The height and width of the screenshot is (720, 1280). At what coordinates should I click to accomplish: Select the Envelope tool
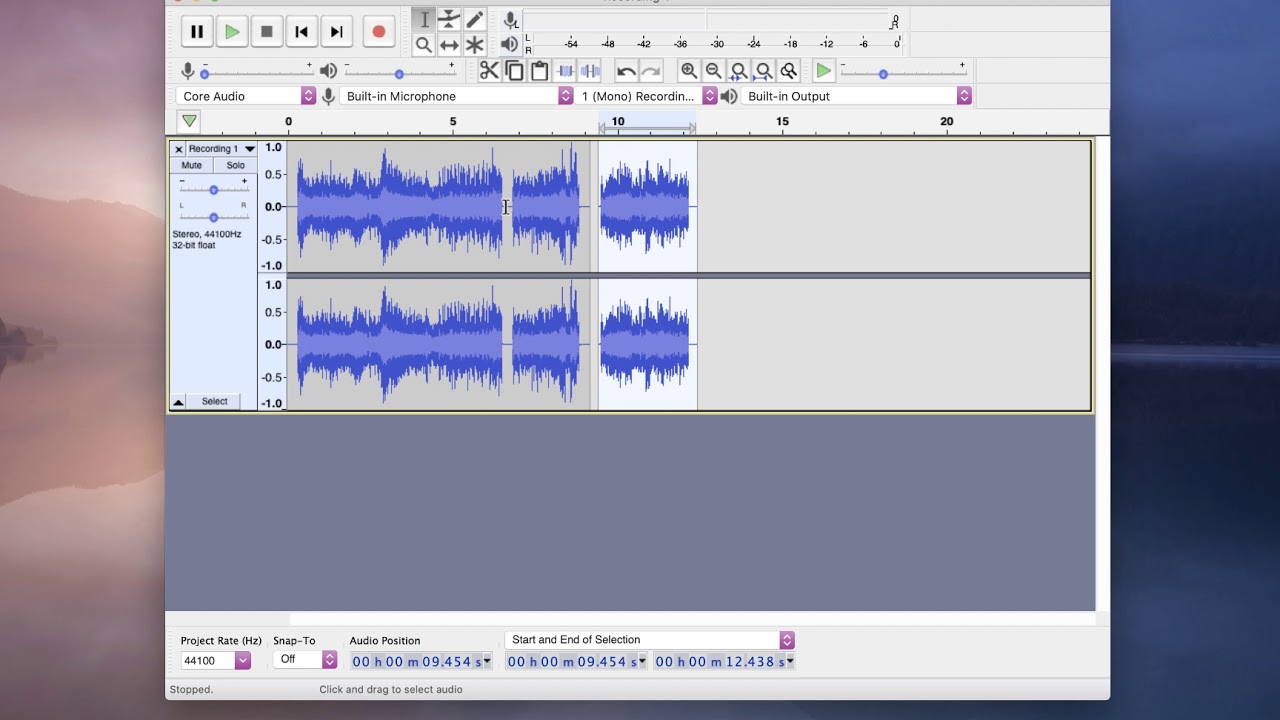click(x=449, y=20)
